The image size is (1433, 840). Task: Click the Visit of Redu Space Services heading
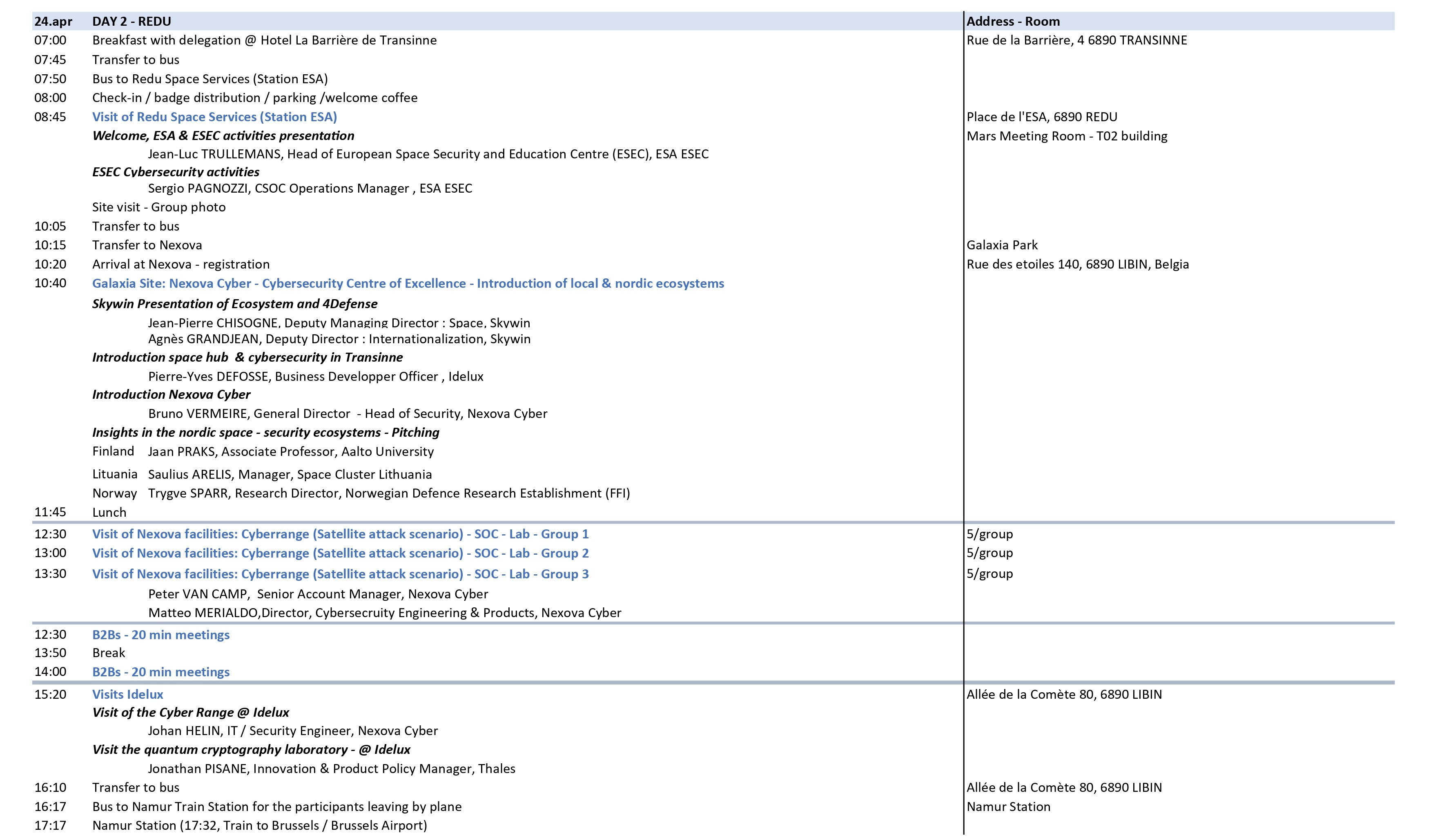(x=214, y=116)
